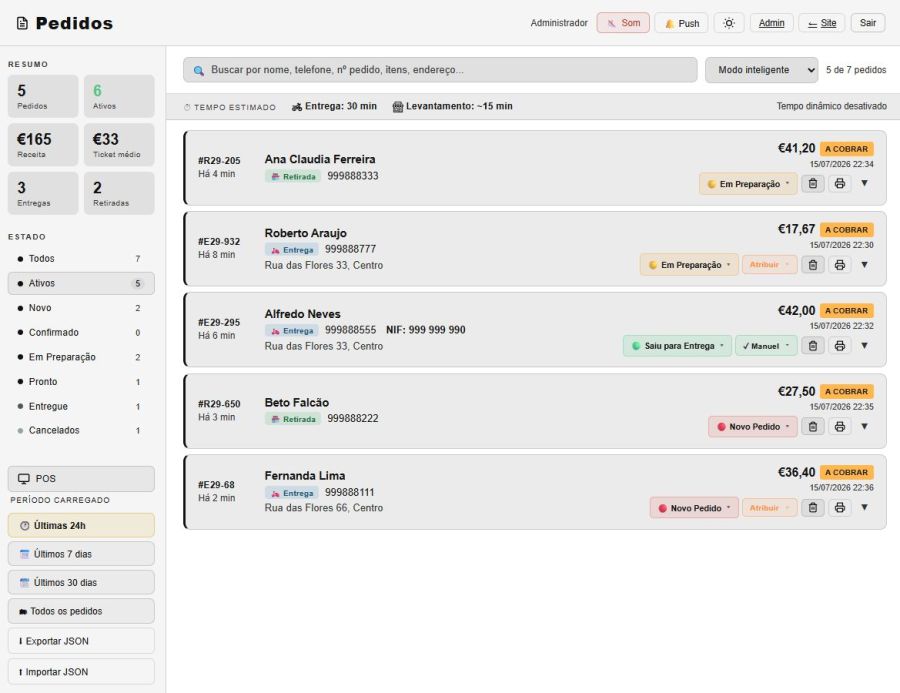Print Beto Falcão order
The height and width of the screenshot is (693, 900).
[x=840, y=427]
